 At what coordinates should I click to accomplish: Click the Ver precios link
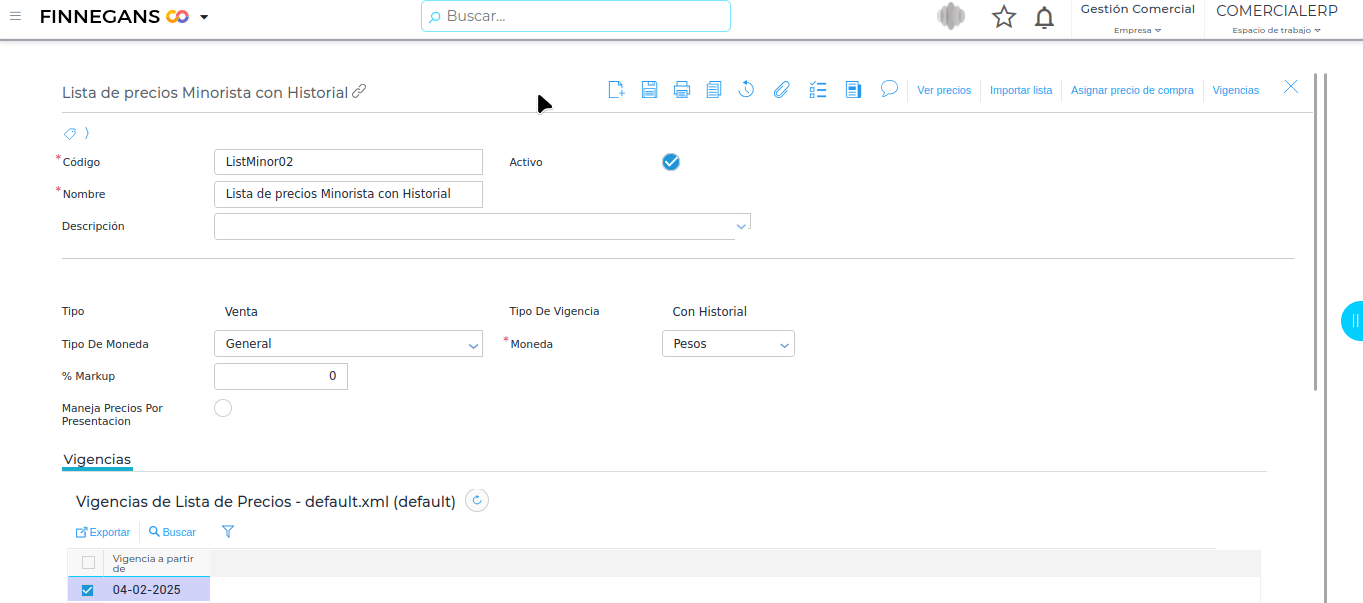point(944,90)
